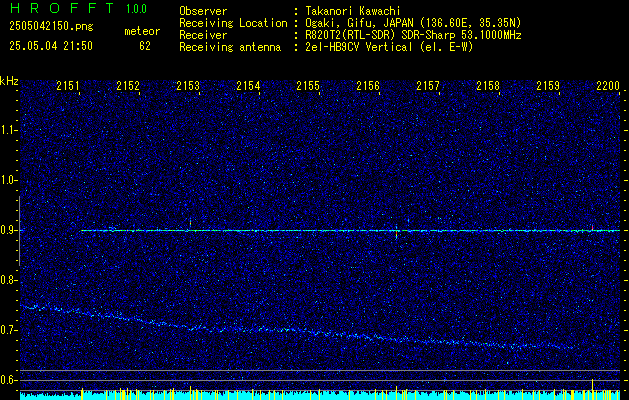Click the green 0.9 kHz carrier line
This screenshot has width=629, height=400.
350,231
